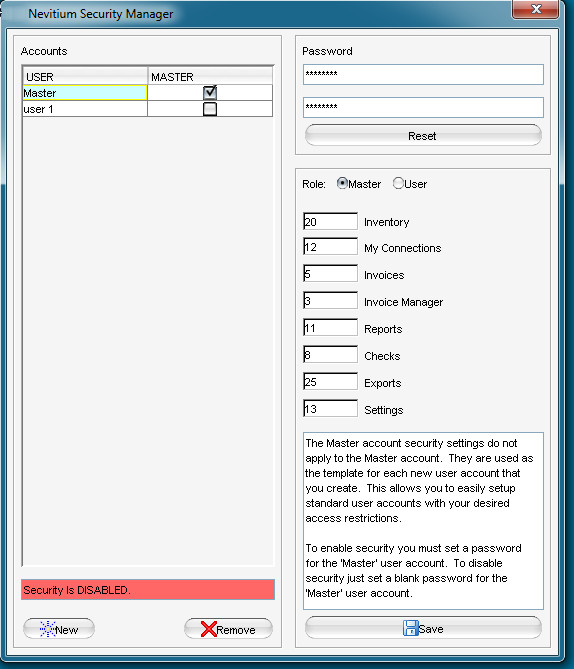Click the Reset password button

423,136
